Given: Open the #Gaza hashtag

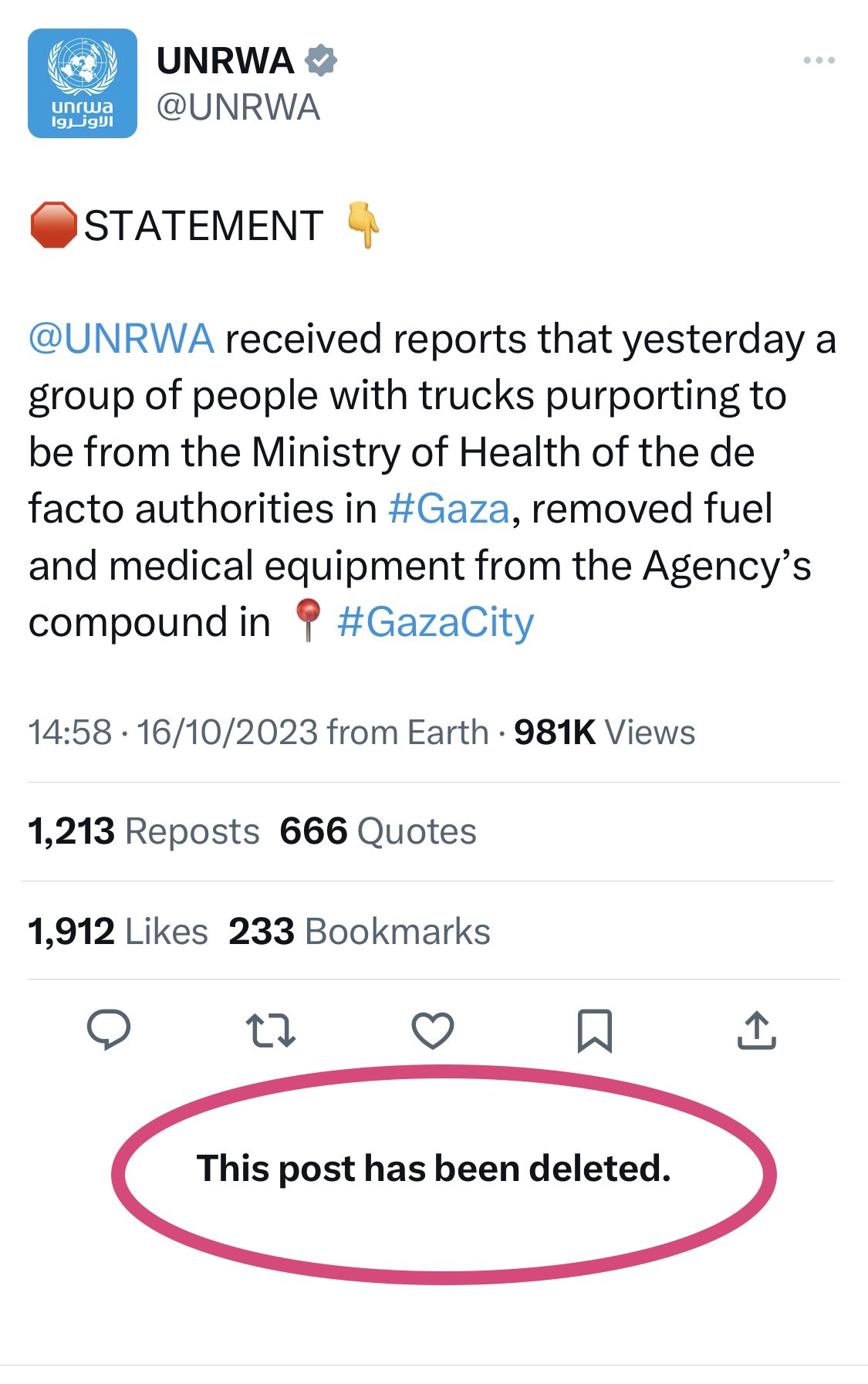Looking at the screenshot, I should (449, 509).
